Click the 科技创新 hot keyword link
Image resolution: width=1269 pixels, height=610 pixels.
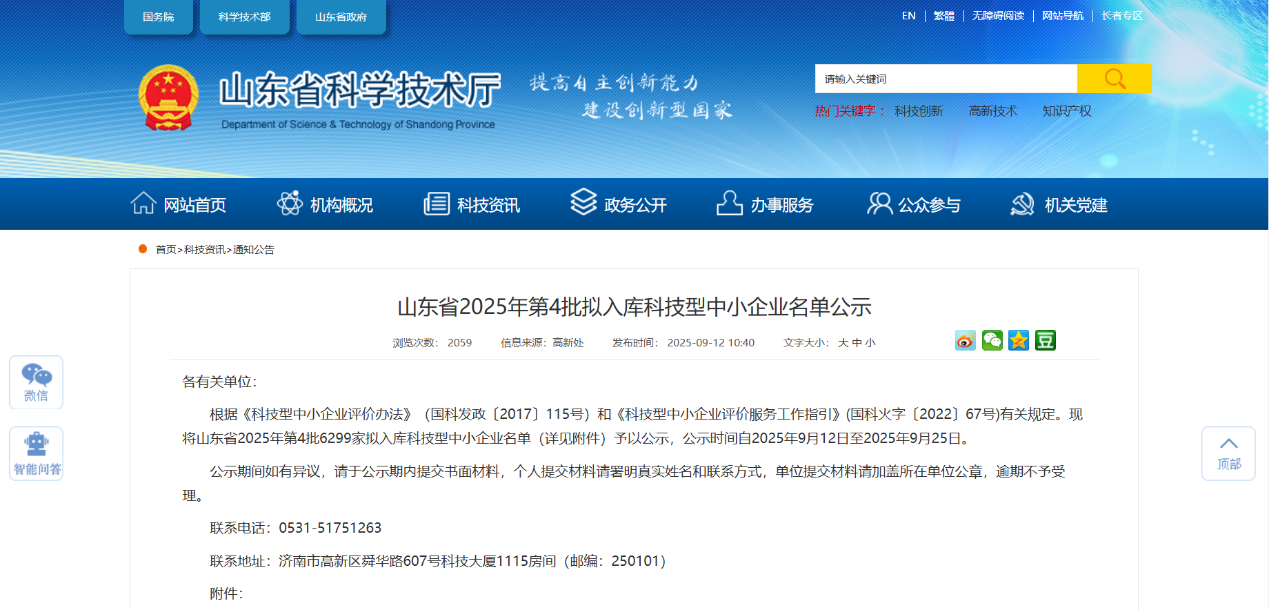coord(918,111)
